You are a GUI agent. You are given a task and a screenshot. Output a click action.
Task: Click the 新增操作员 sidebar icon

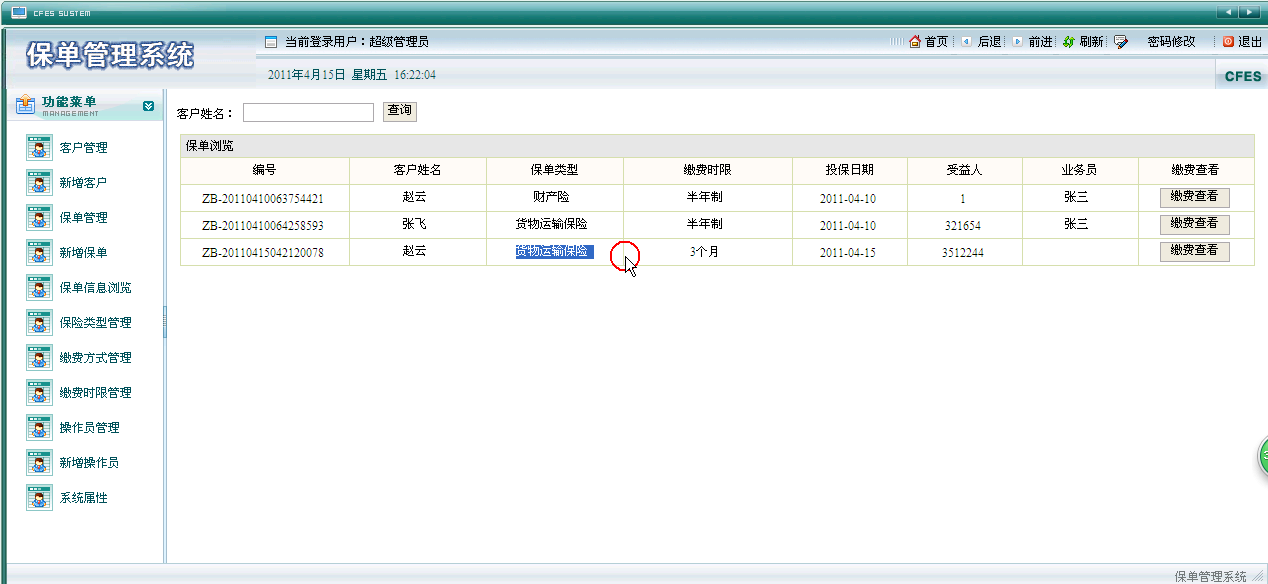(x=39, y=463)
